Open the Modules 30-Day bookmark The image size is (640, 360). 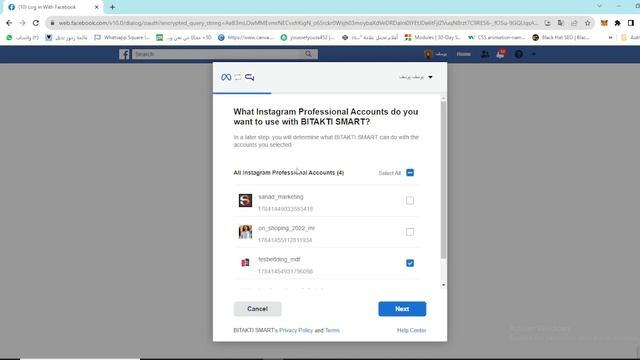(x=432, y=38)
